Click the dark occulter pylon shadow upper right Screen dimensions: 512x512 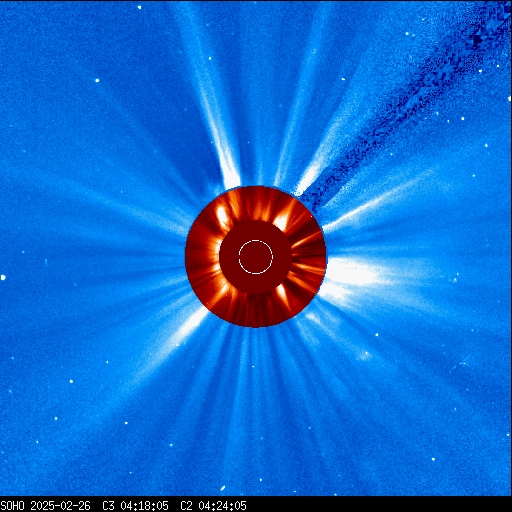coord(400,110)
